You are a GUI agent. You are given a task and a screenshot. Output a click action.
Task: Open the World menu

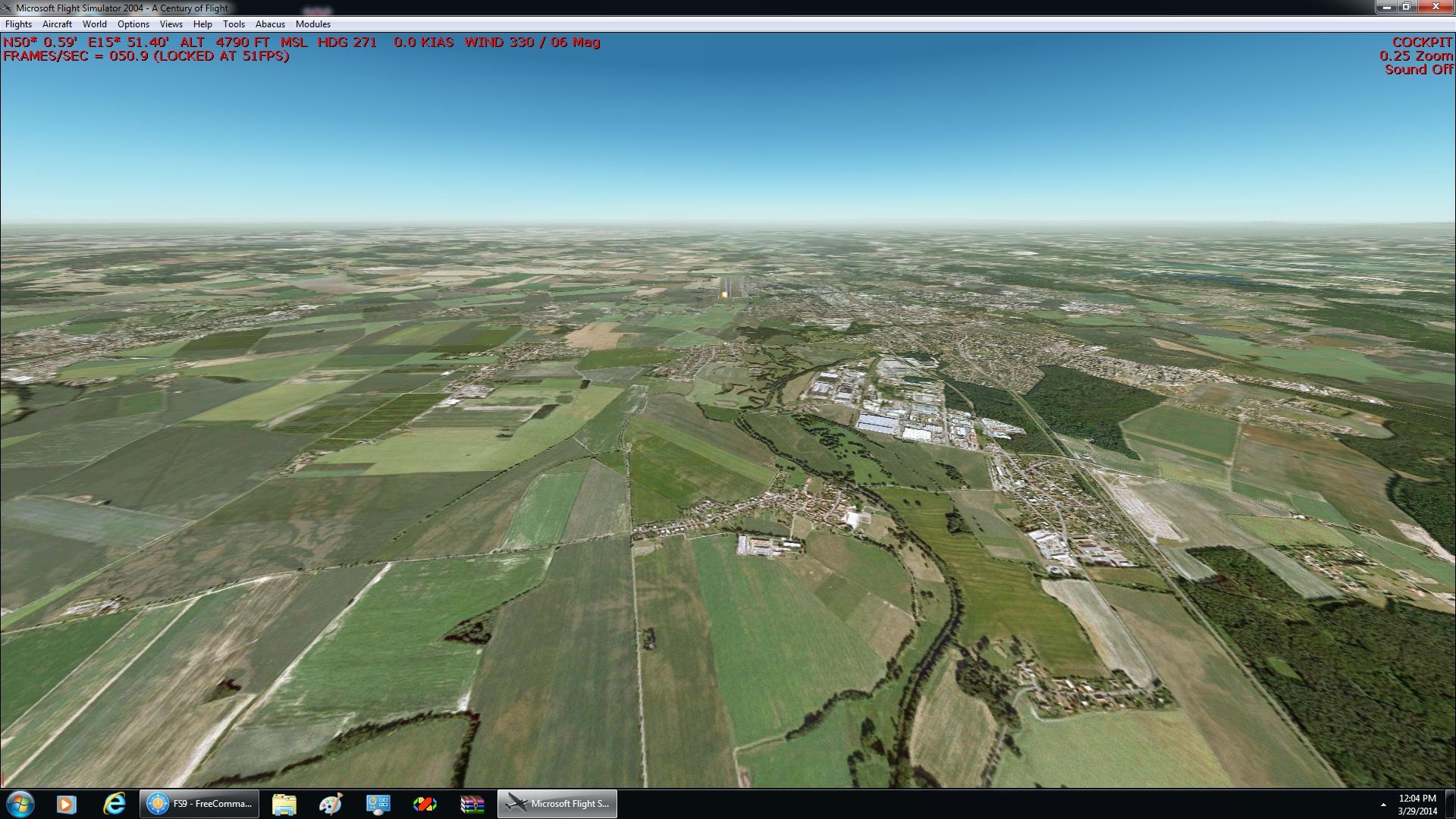[95, 24]
